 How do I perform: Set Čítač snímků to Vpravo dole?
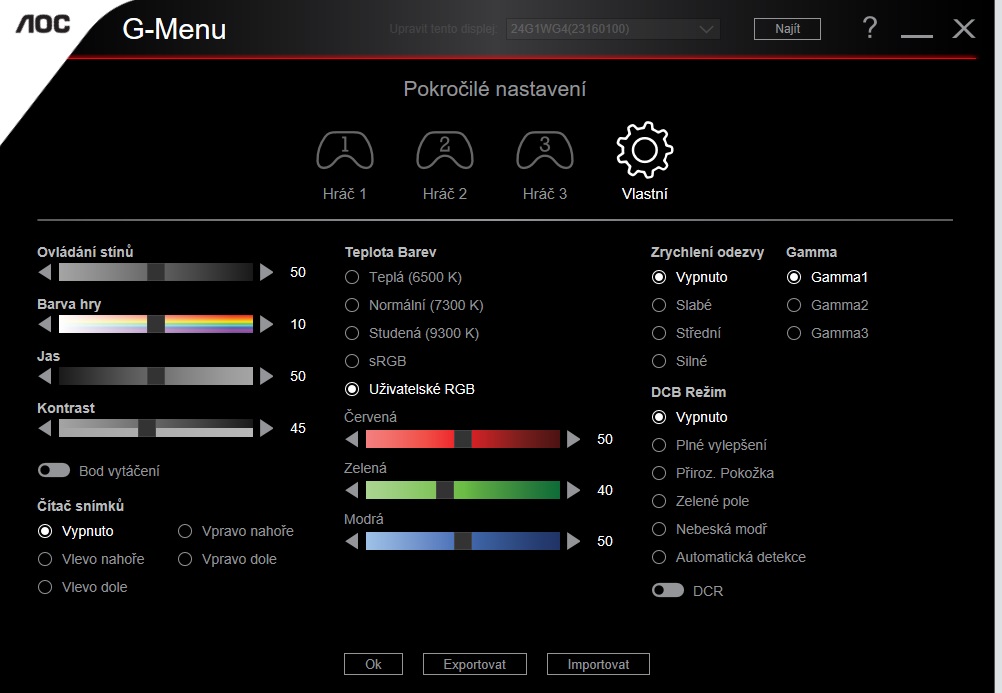[227, 559]
